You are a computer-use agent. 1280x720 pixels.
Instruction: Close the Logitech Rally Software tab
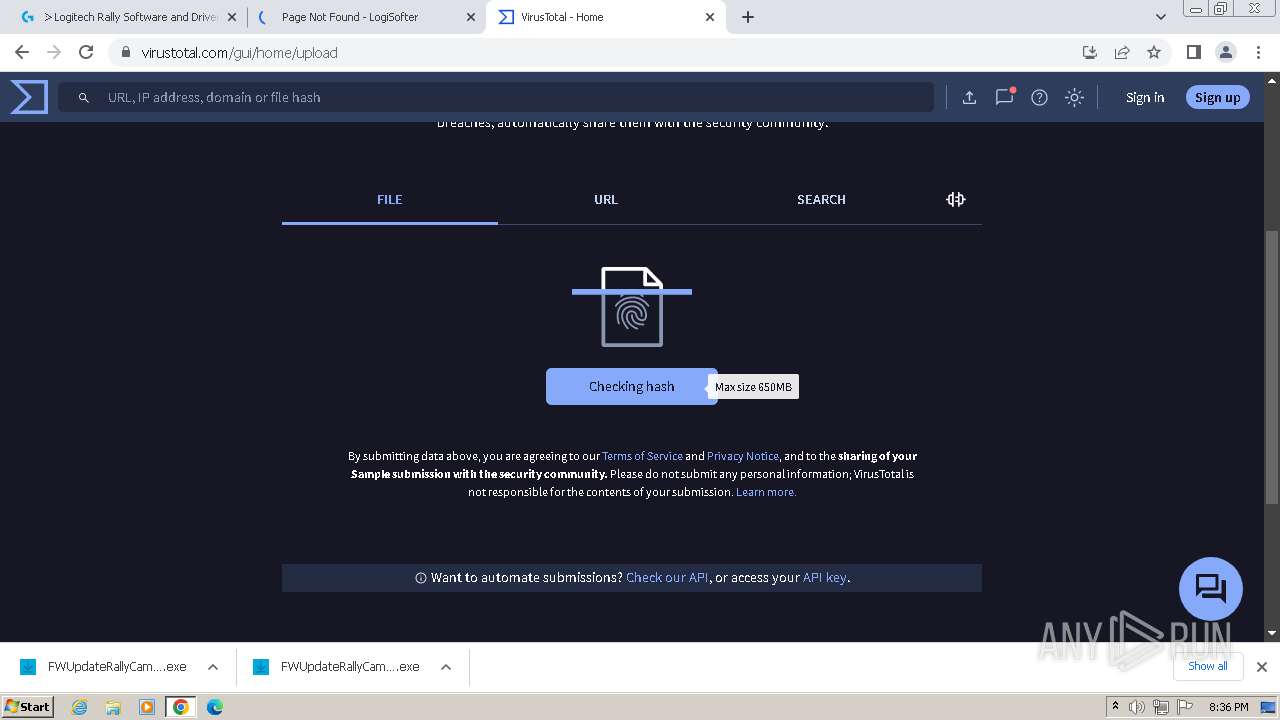(x=232, y=17)
